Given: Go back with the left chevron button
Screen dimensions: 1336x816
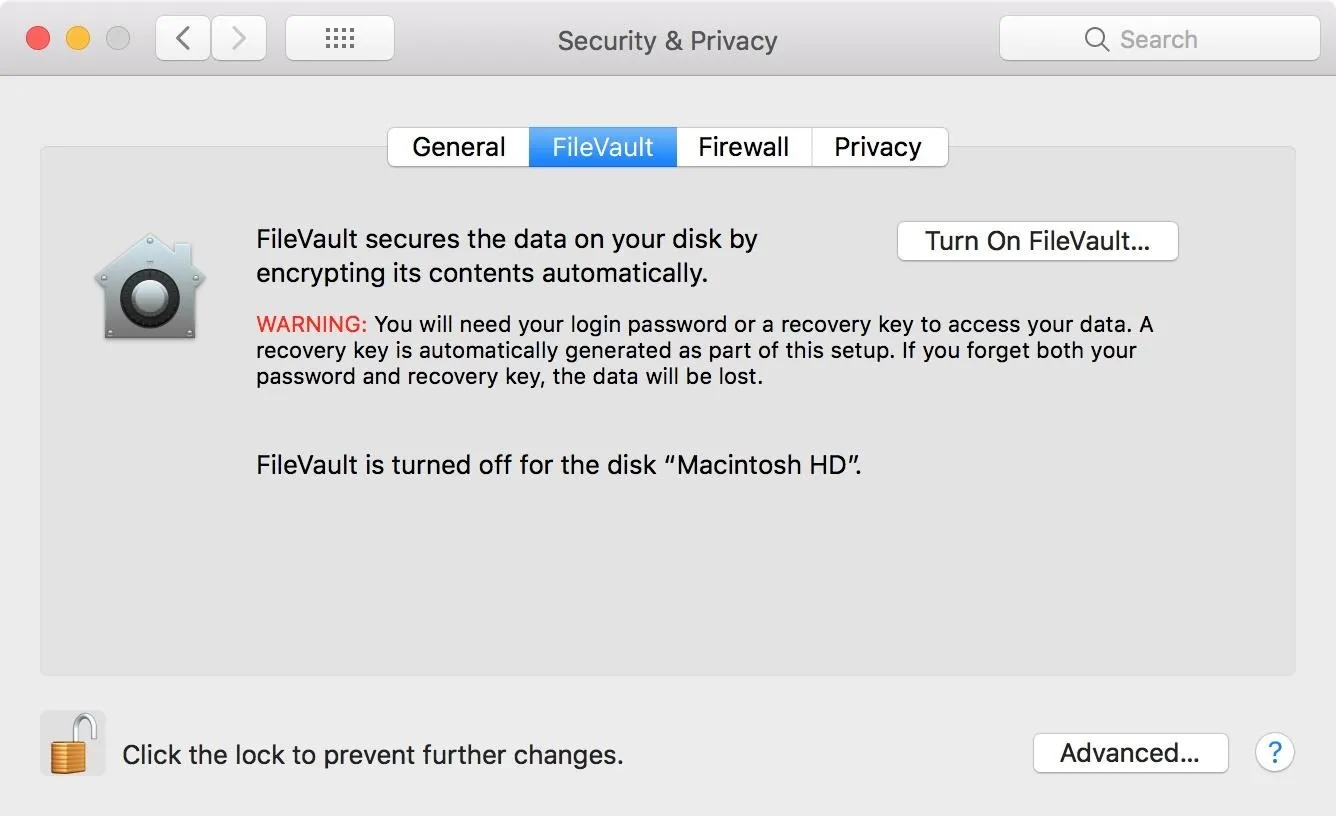Looking at the screenshot, I should [182, 39].
